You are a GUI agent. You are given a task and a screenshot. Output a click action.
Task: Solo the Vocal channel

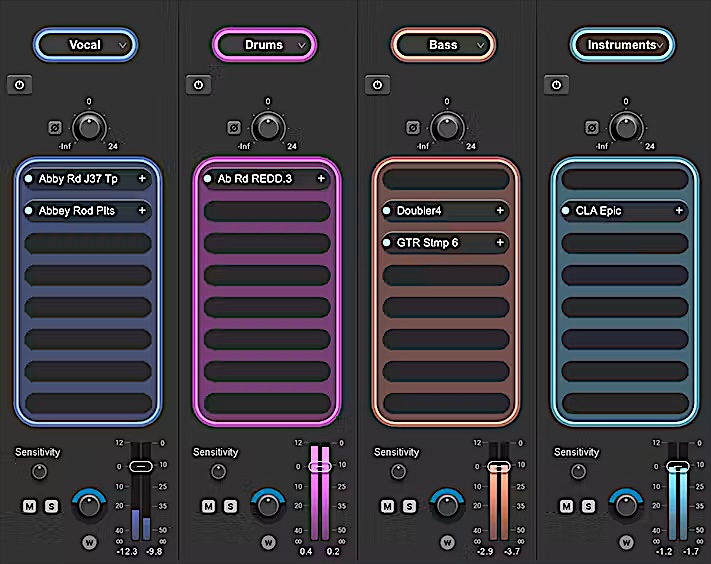[x=51, y=506]
